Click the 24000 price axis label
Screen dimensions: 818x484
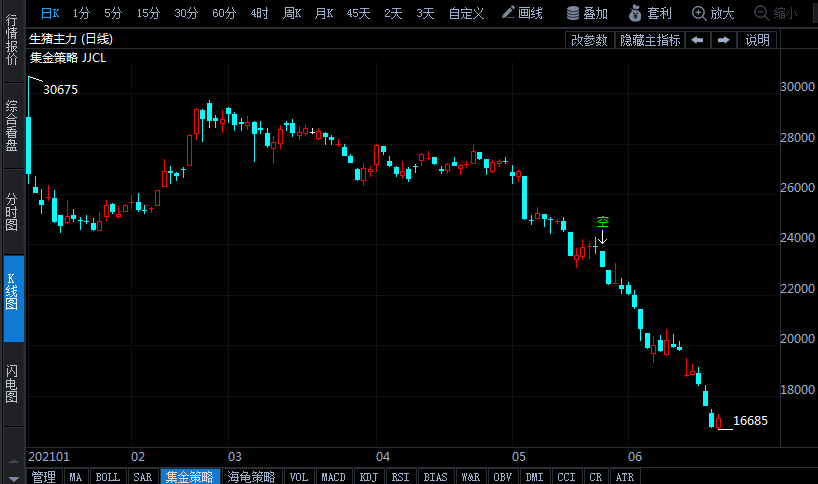(x=797, y=238)
